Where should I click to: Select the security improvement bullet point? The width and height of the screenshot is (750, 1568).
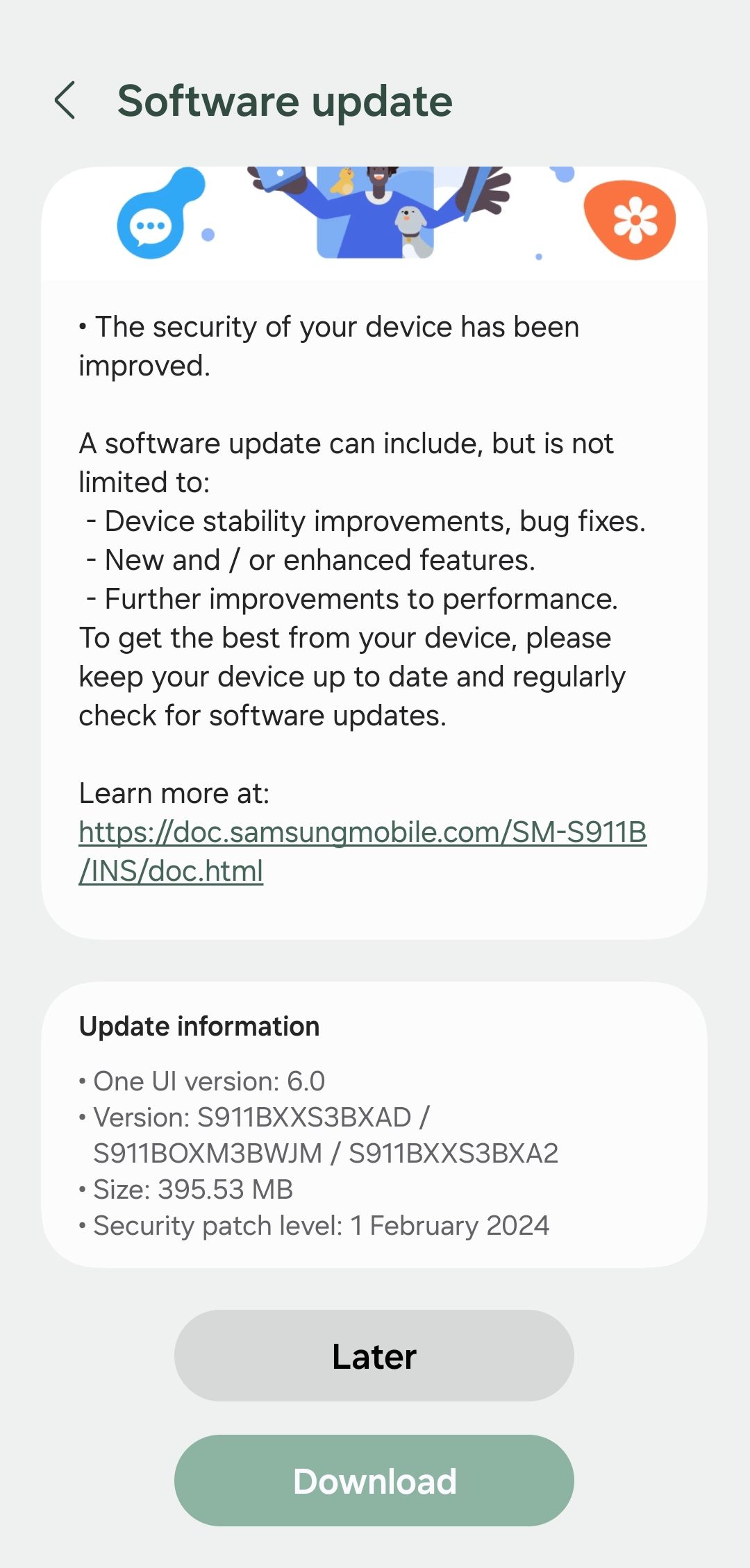[329, 346]
